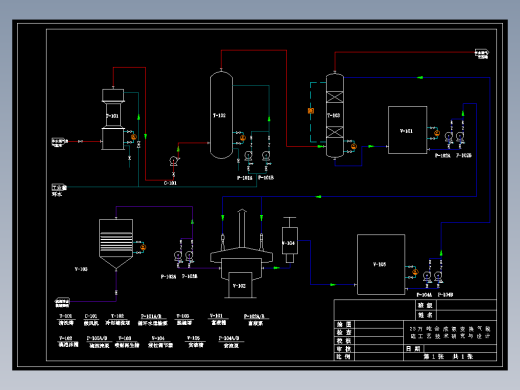
Task: Select the T-103 label inside the packed tower
Action: (x=334, y=115)
